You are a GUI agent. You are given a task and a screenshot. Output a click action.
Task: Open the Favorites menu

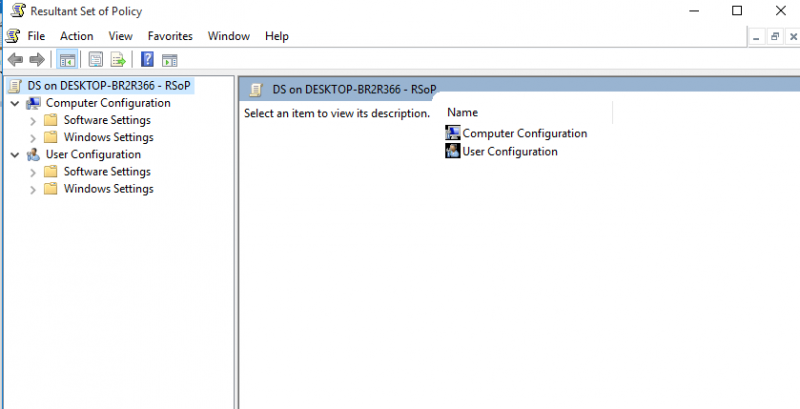point(170,36)
